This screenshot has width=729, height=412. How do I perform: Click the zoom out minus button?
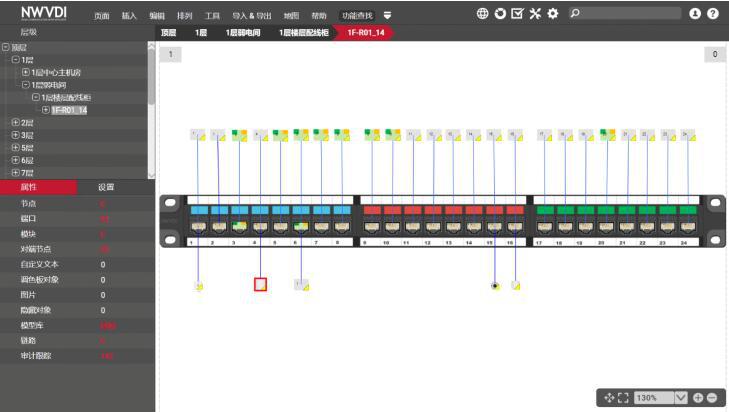pos(712,397)
